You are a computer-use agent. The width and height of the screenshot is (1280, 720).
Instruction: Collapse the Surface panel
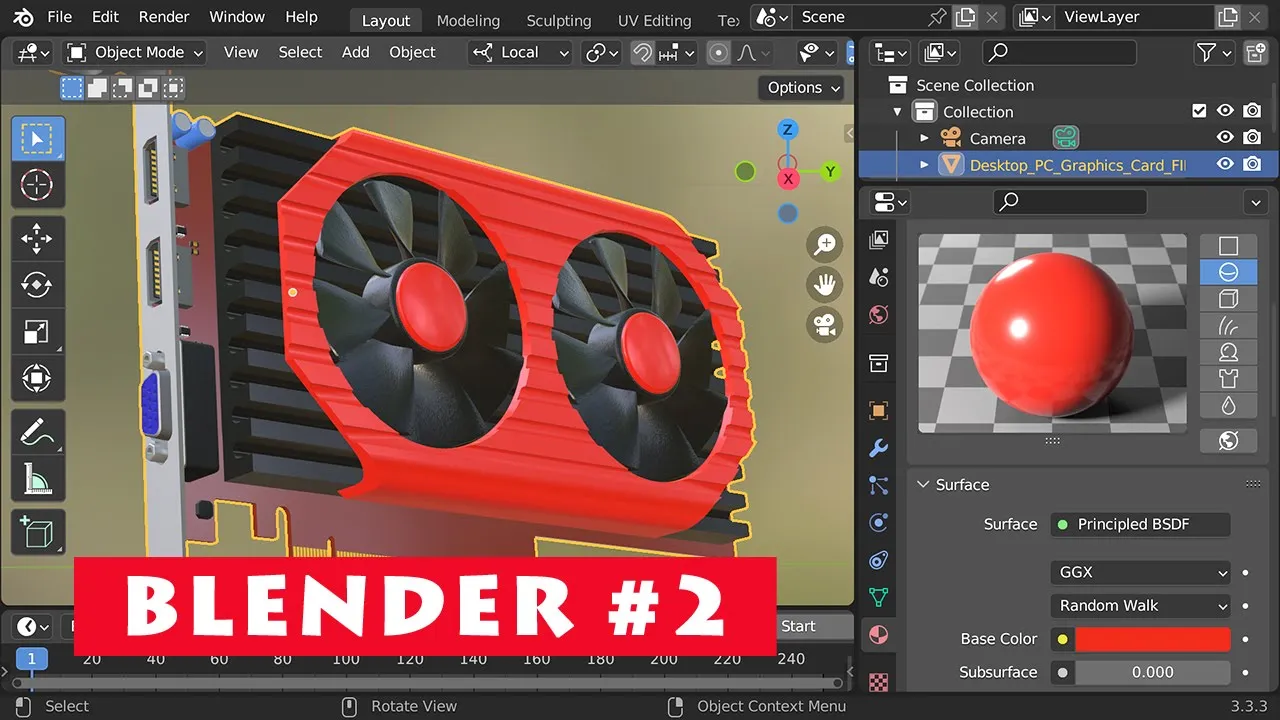923,485
